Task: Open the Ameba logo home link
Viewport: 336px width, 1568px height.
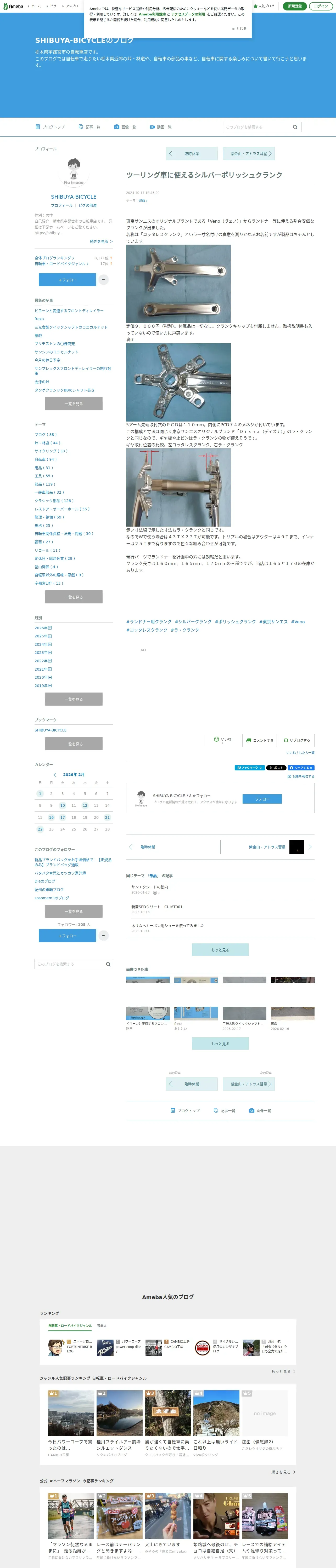Action: click(13, 6)
